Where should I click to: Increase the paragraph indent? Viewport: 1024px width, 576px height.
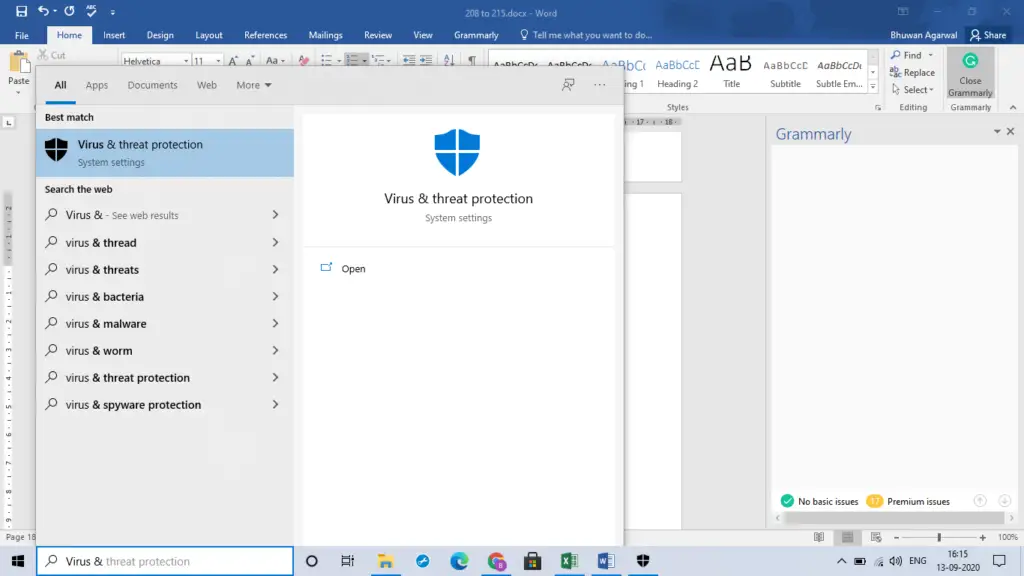pos(426,61)
